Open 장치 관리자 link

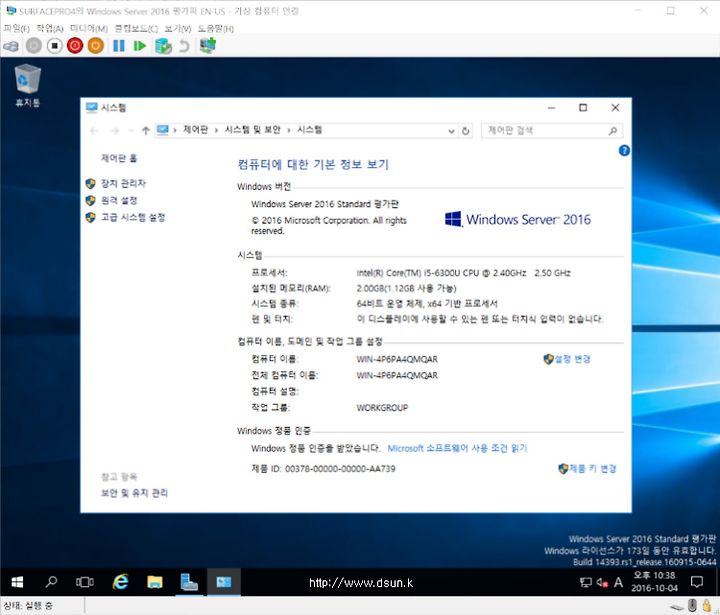[x=123, y=184]
